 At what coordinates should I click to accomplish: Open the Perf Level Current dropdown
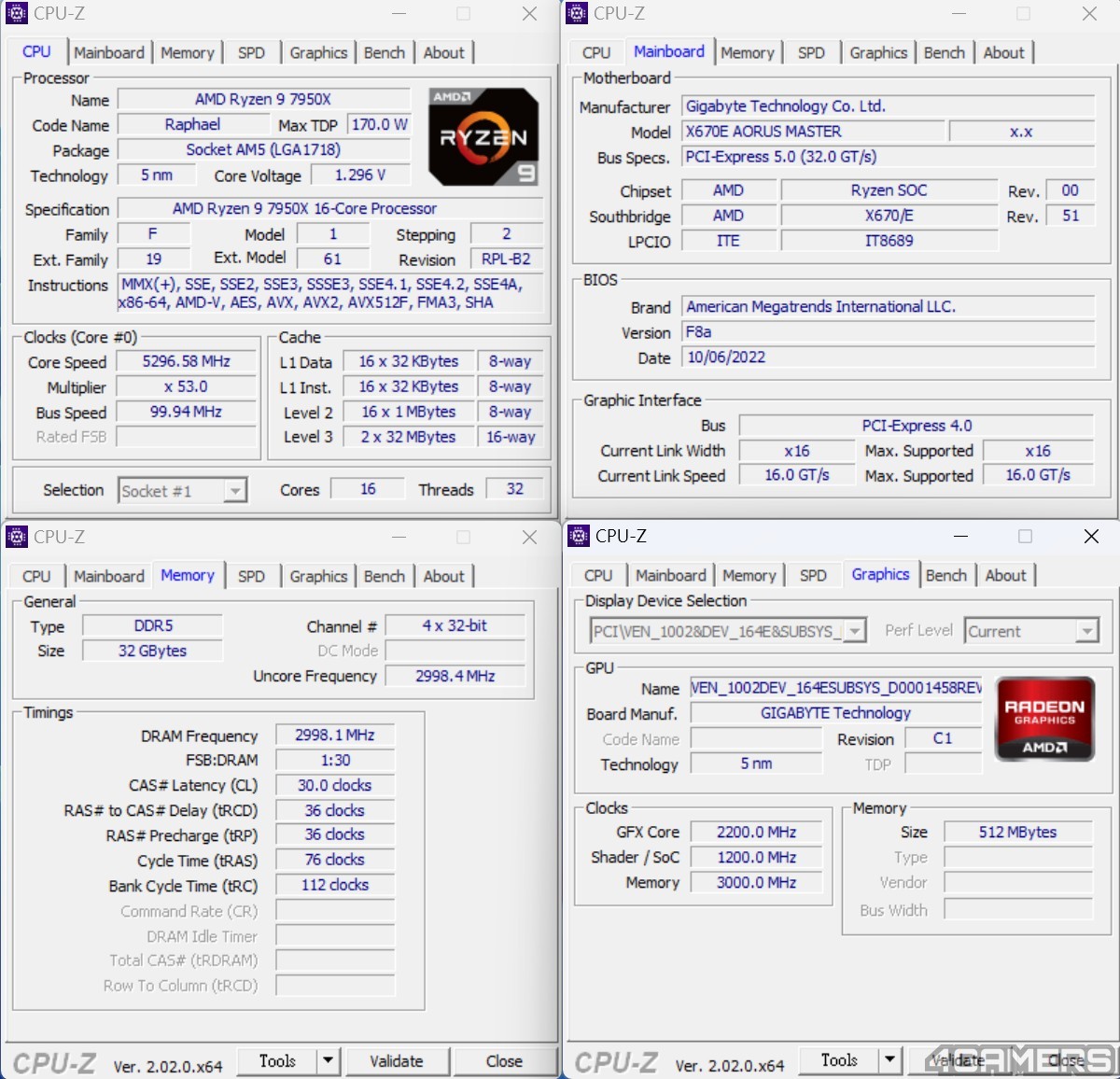[1031, 632]
